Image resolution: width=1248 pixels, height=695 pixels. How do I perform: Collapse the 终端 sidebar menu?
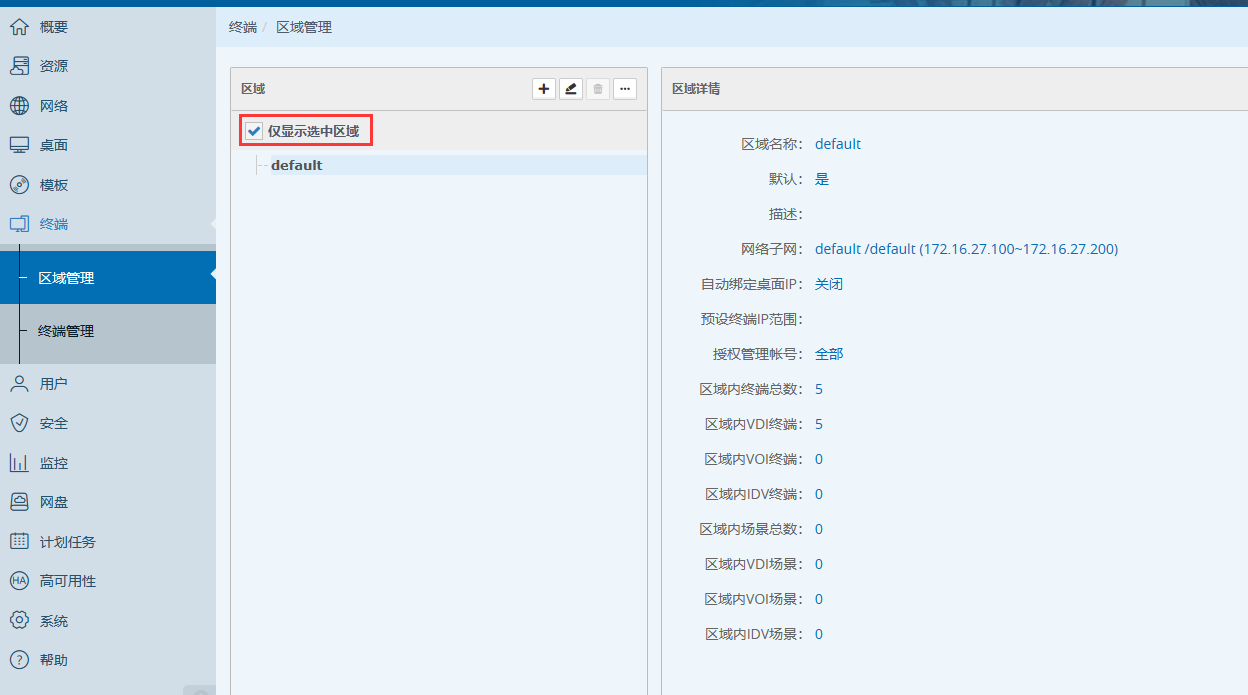click(x=54, y=224)
